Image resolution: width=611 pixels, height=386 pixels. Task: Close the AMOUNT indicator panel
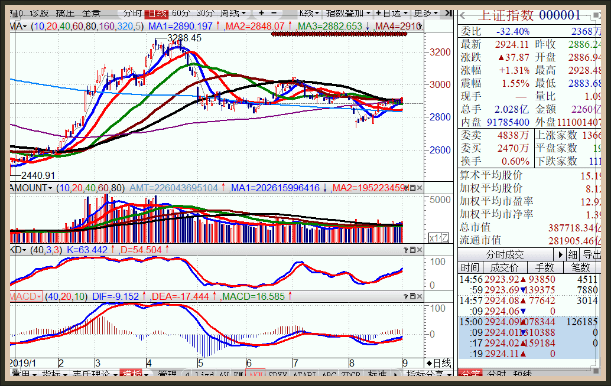[419, 188]
